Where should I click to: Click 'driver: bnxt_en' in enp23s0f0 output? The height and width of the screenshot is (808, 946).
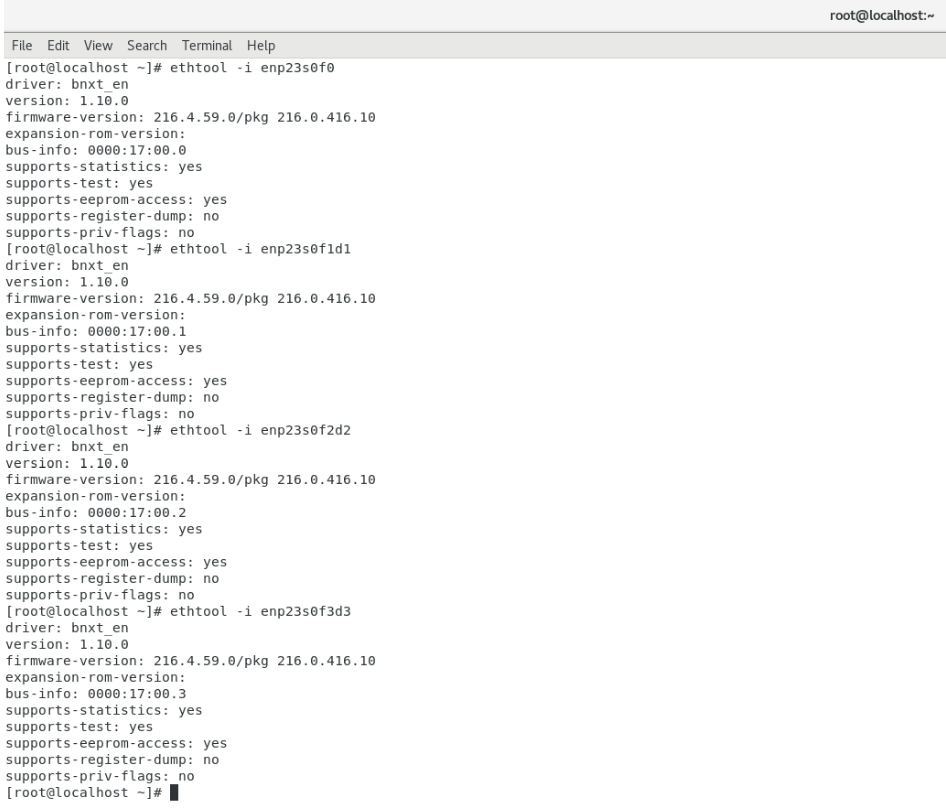[x=67, y=84]
